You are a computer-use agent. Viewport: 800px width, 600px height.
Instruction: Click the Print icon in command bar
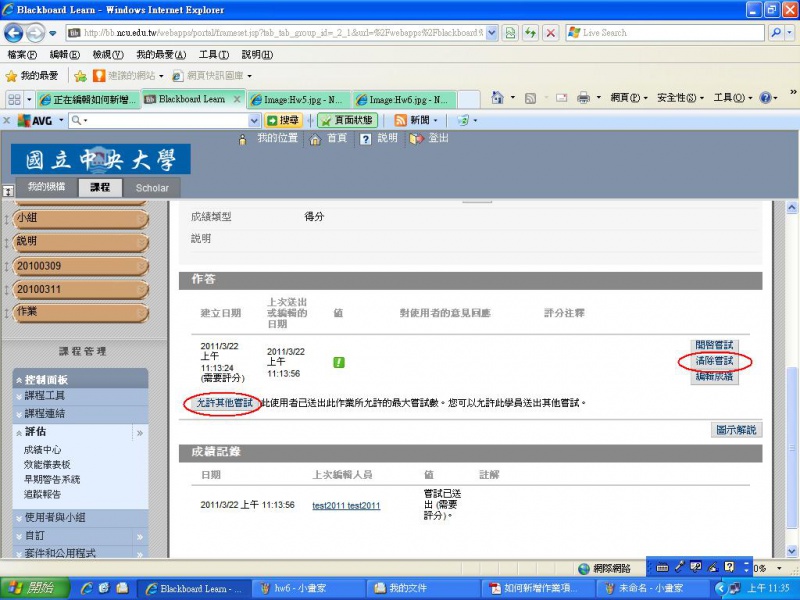[x=583, y=98]
